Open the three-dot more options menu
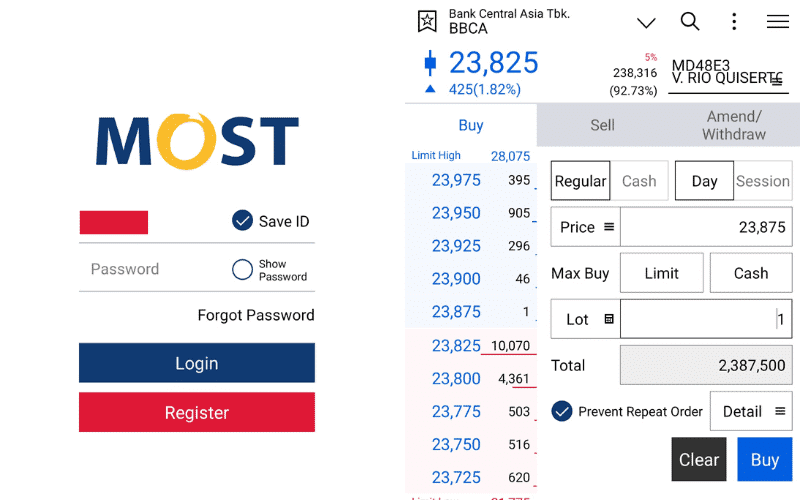Screen dimensions: 800x500 tap(734, 21)
